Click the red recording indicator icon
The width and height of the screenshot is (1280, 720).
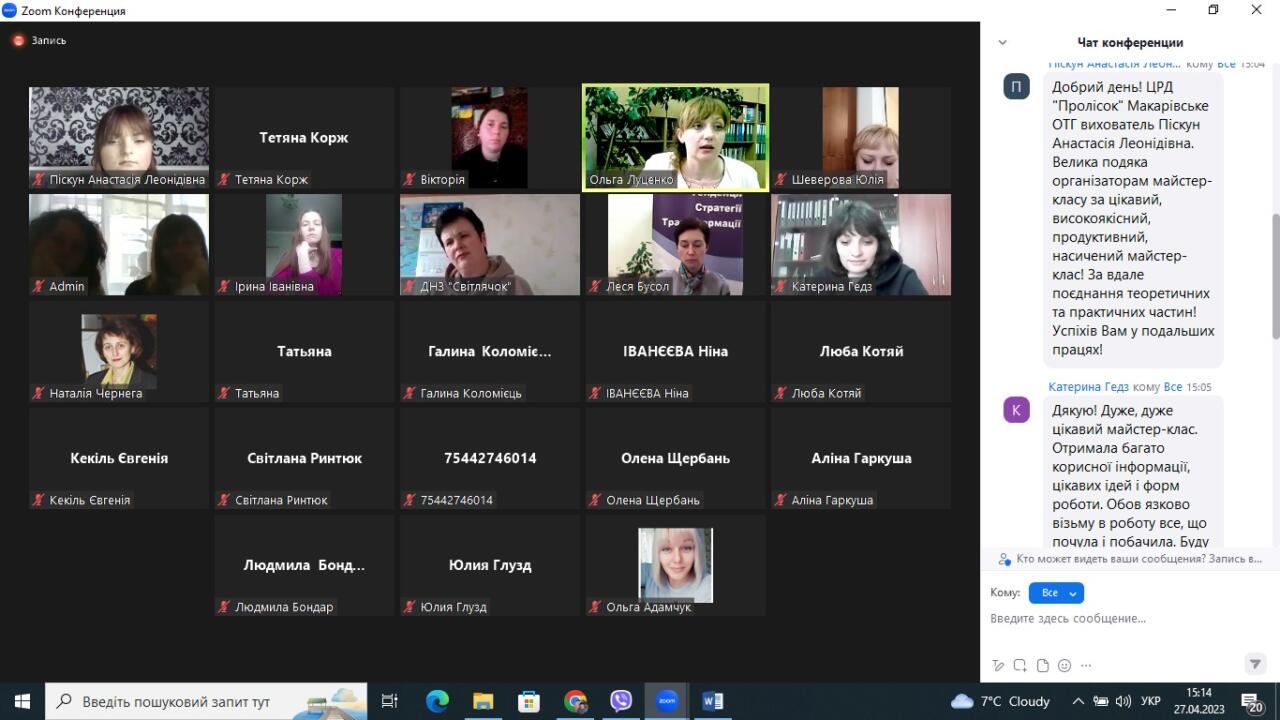[18, 41]
